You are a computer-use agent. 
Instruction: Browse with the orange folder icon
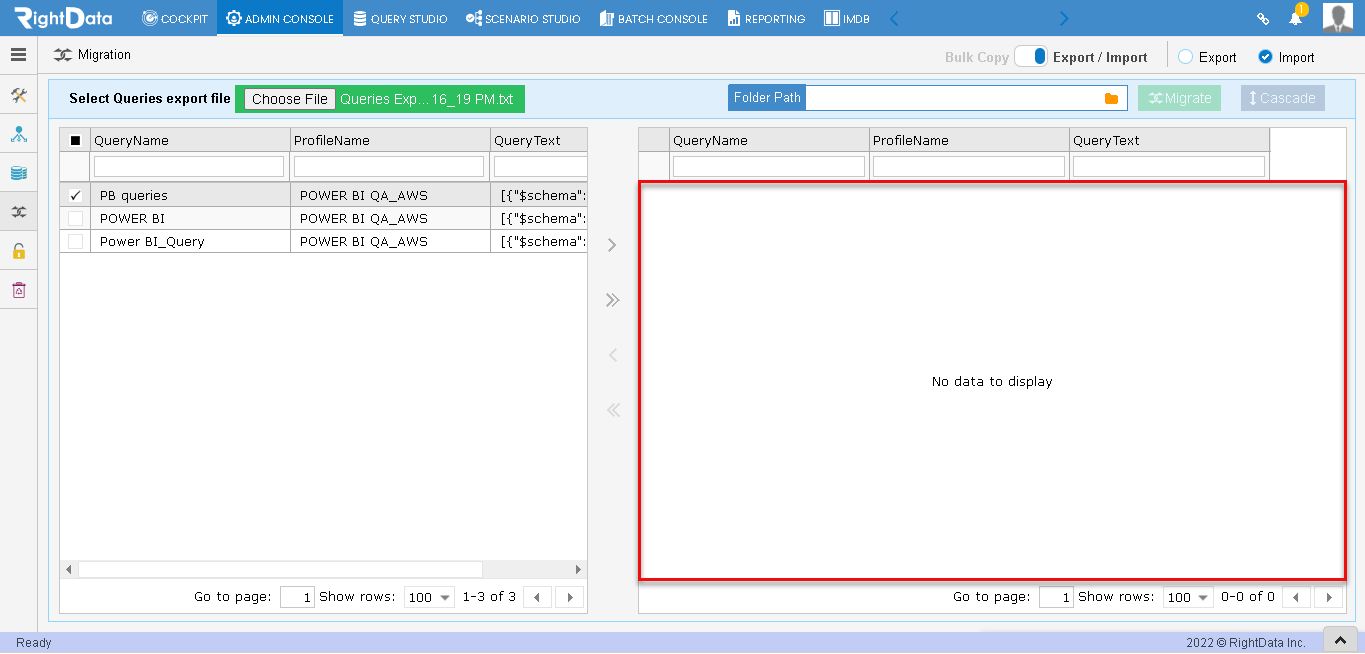tap(1111, 98)
